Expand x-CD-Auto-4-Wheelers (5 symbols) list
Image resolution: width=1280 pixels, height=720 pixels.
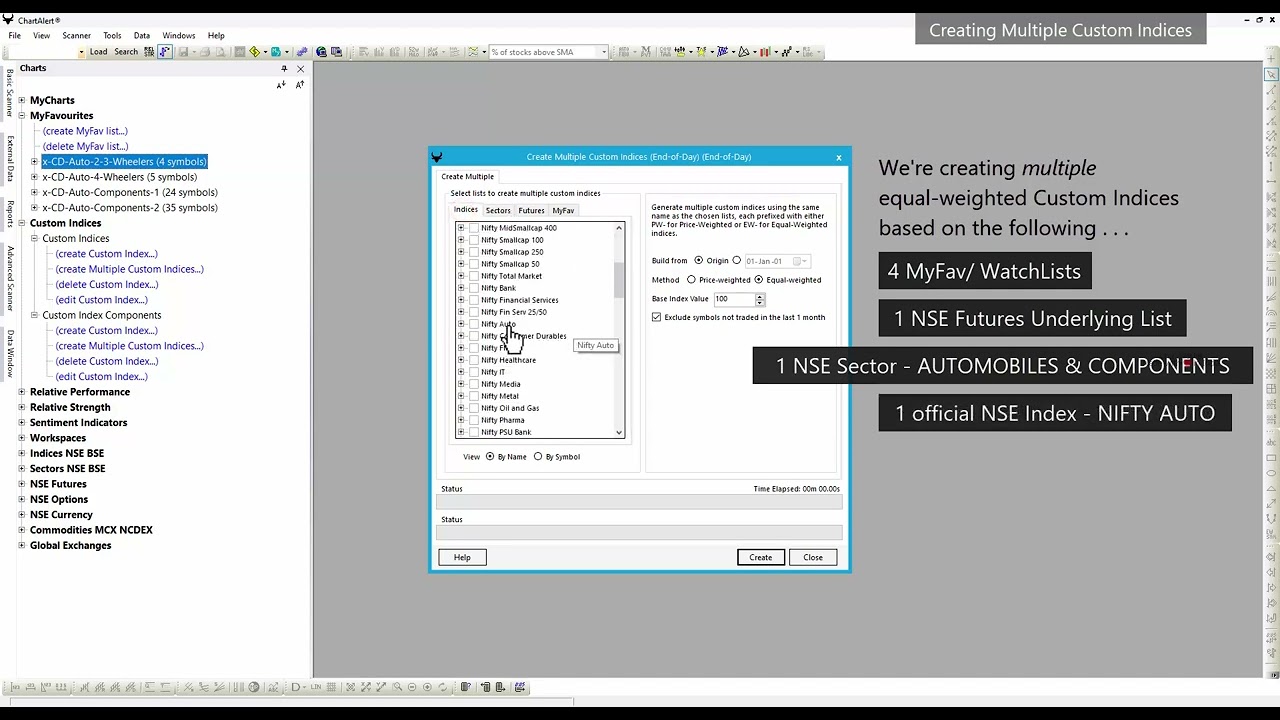tap(34, 177)
